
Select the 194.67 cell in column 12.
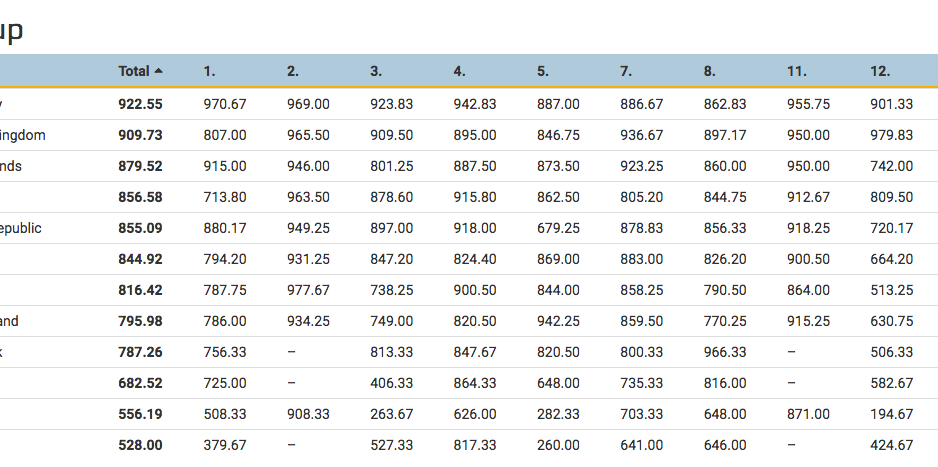(x=891, y=414)
